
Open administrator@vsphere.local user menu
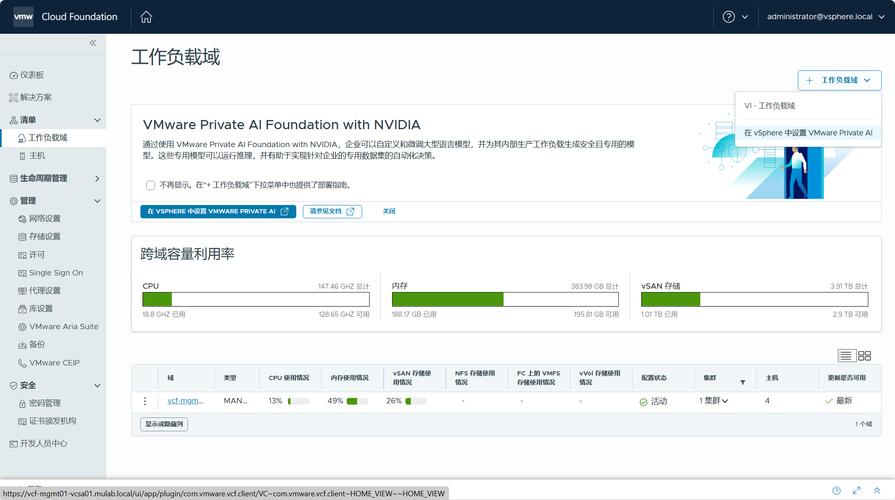[x=825, y=17]
